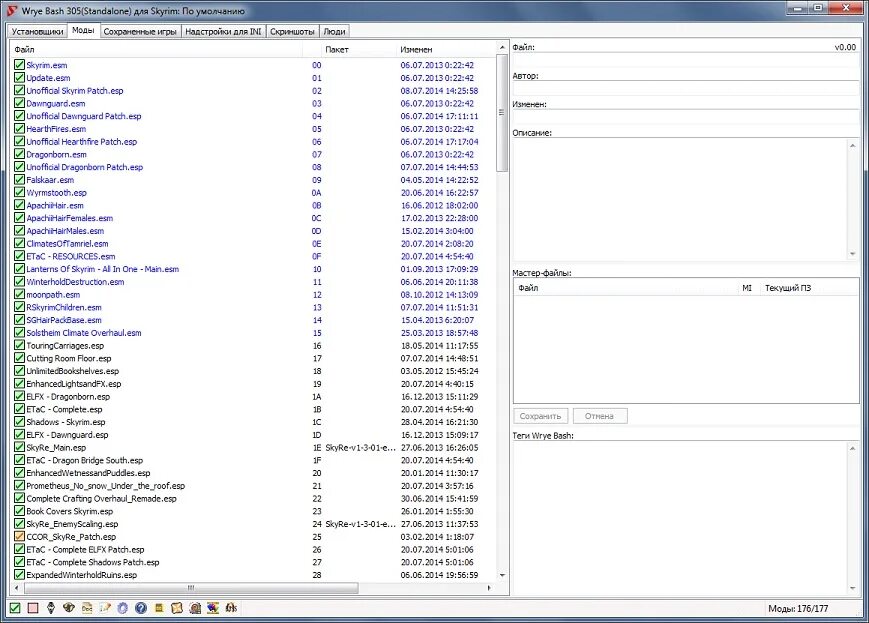This screenshot has width=869, height=623.
Task: Sort mod list by Пакет column header
Action: [x=359, y=49]
